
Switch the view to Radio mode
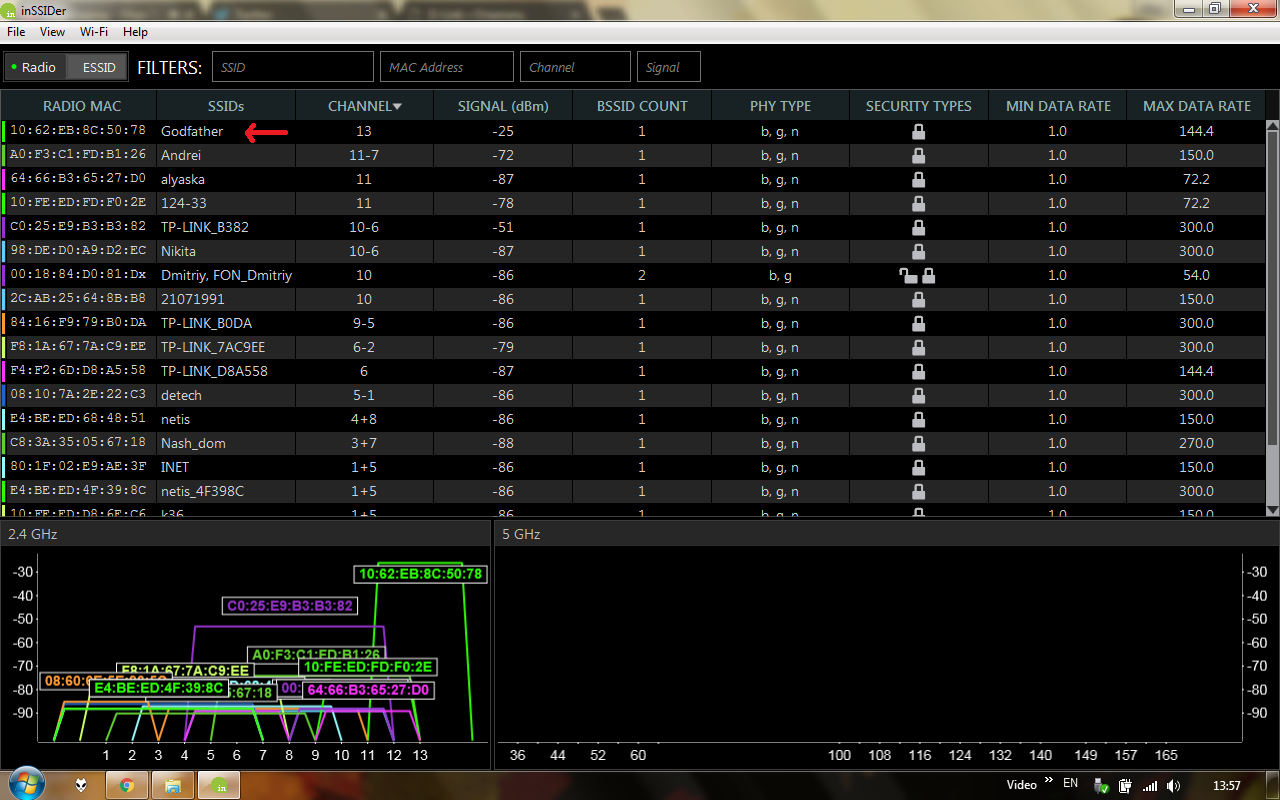(x=36, y=67)
